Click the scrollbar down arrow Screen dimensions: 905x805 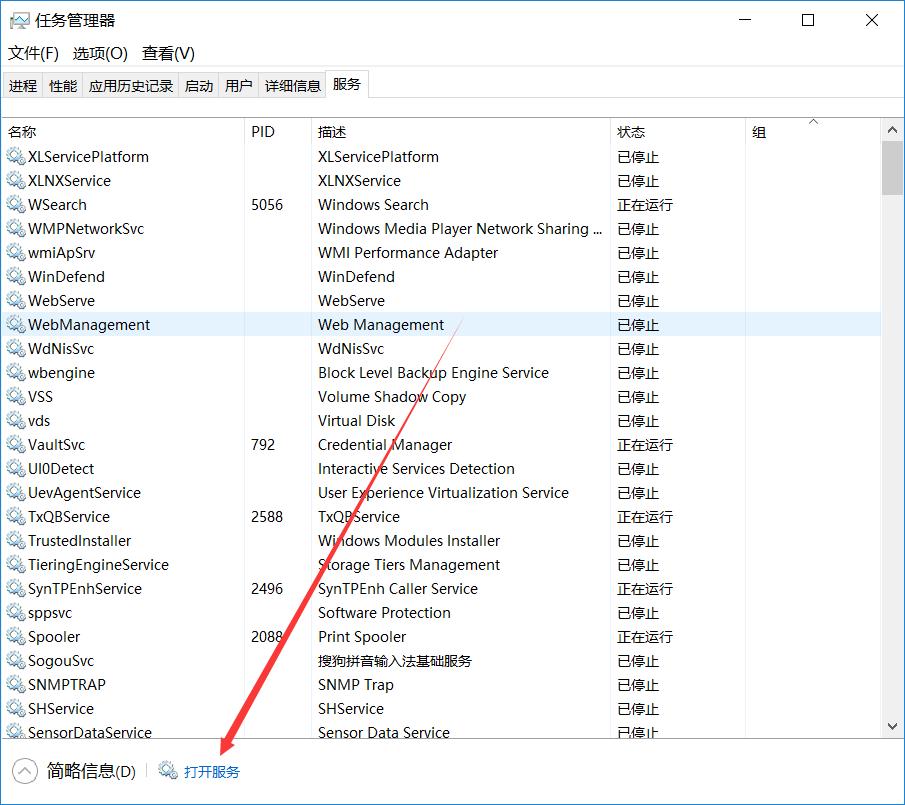click(893, 727)
